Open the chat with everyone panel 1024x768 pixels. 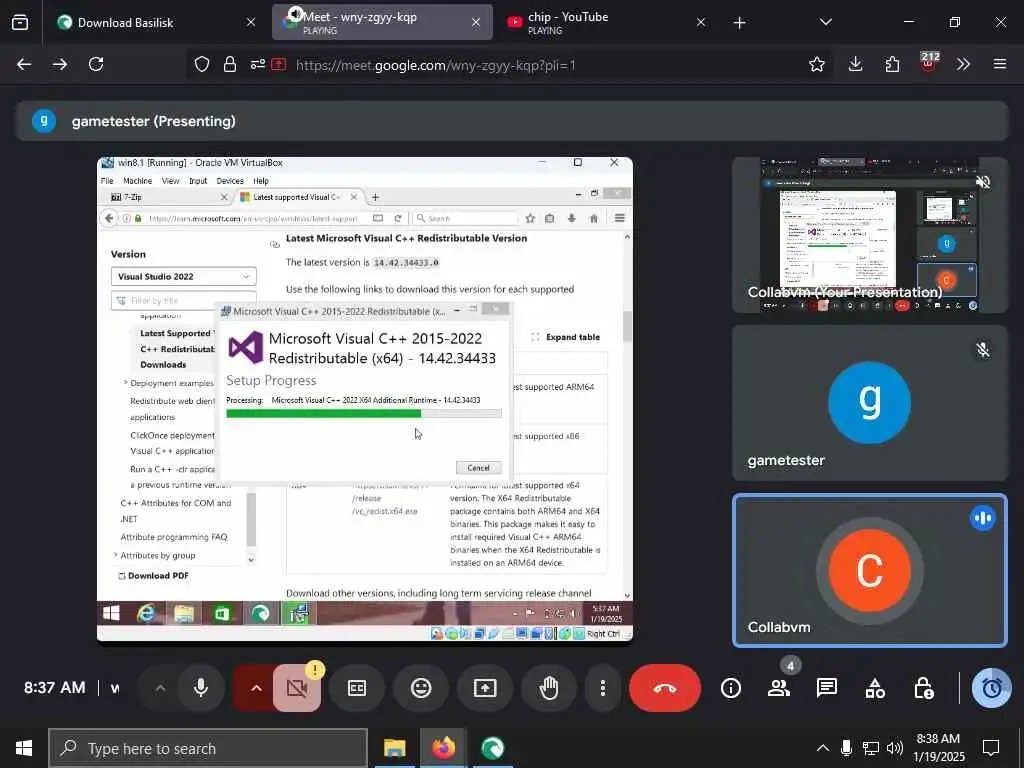[x=827, y=688]
